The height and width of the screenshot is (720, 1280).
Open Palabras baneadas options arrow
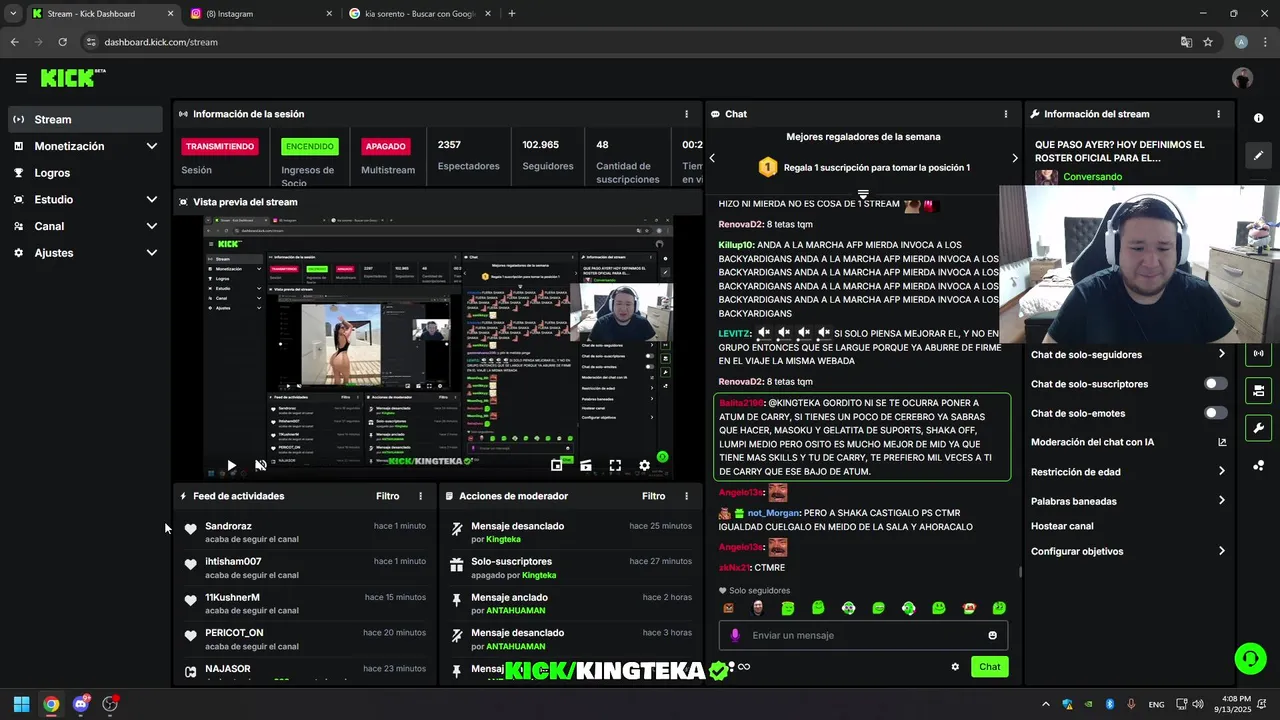pos(1221,501)
